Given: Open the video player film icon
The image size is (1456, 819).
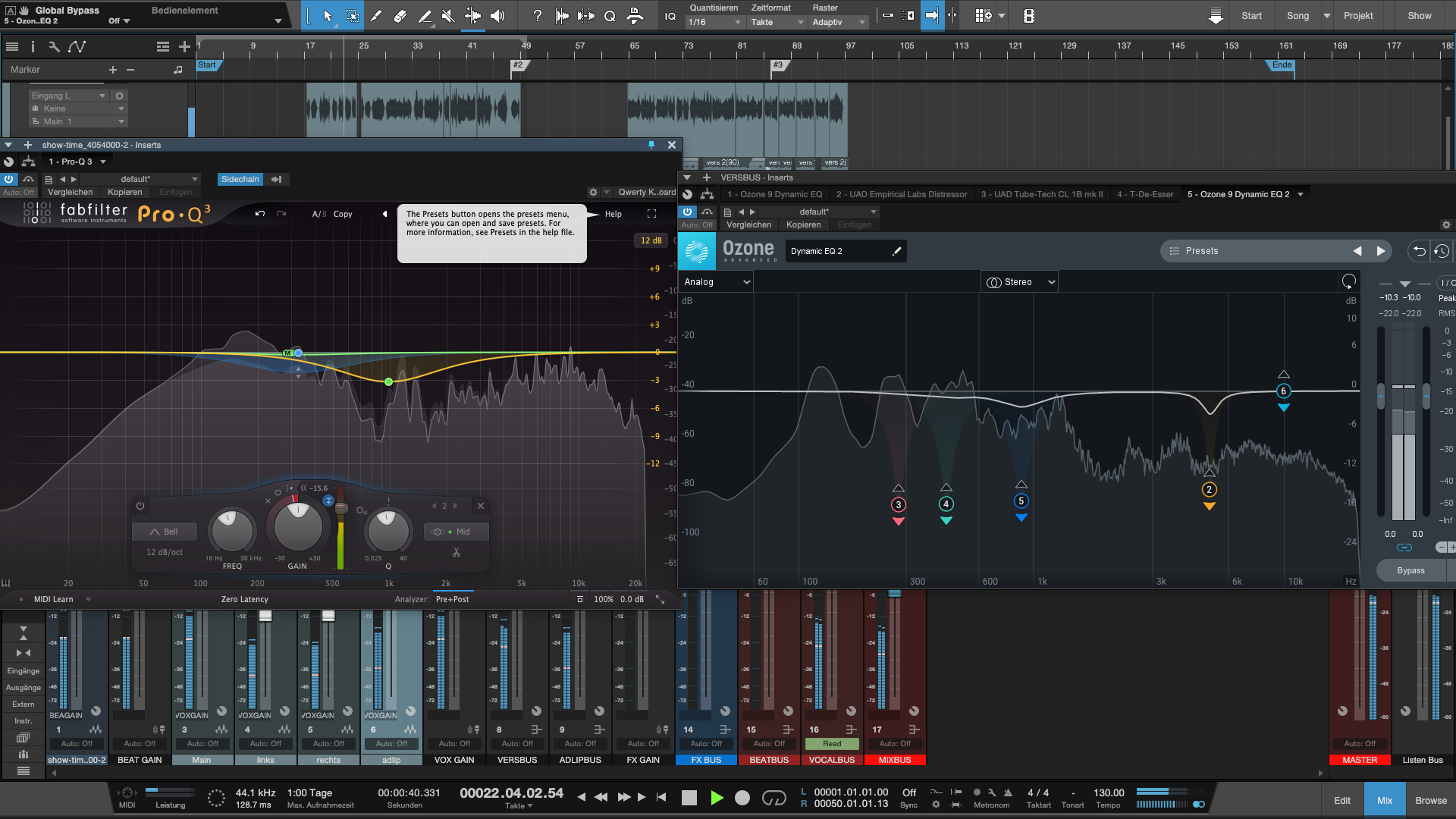Looking at the screenshot, I should pyautogui.click(x=1029, y=16).
